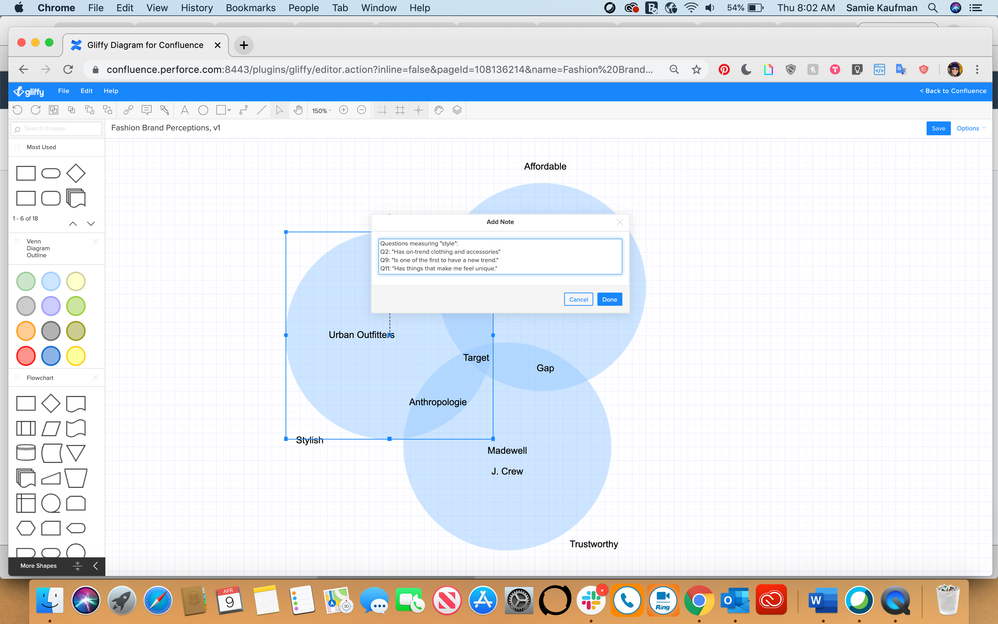Select the Gliffy Diagram for Confluence tab
Viewport: 998px width, 624px height.
click(x=145, y=45)
